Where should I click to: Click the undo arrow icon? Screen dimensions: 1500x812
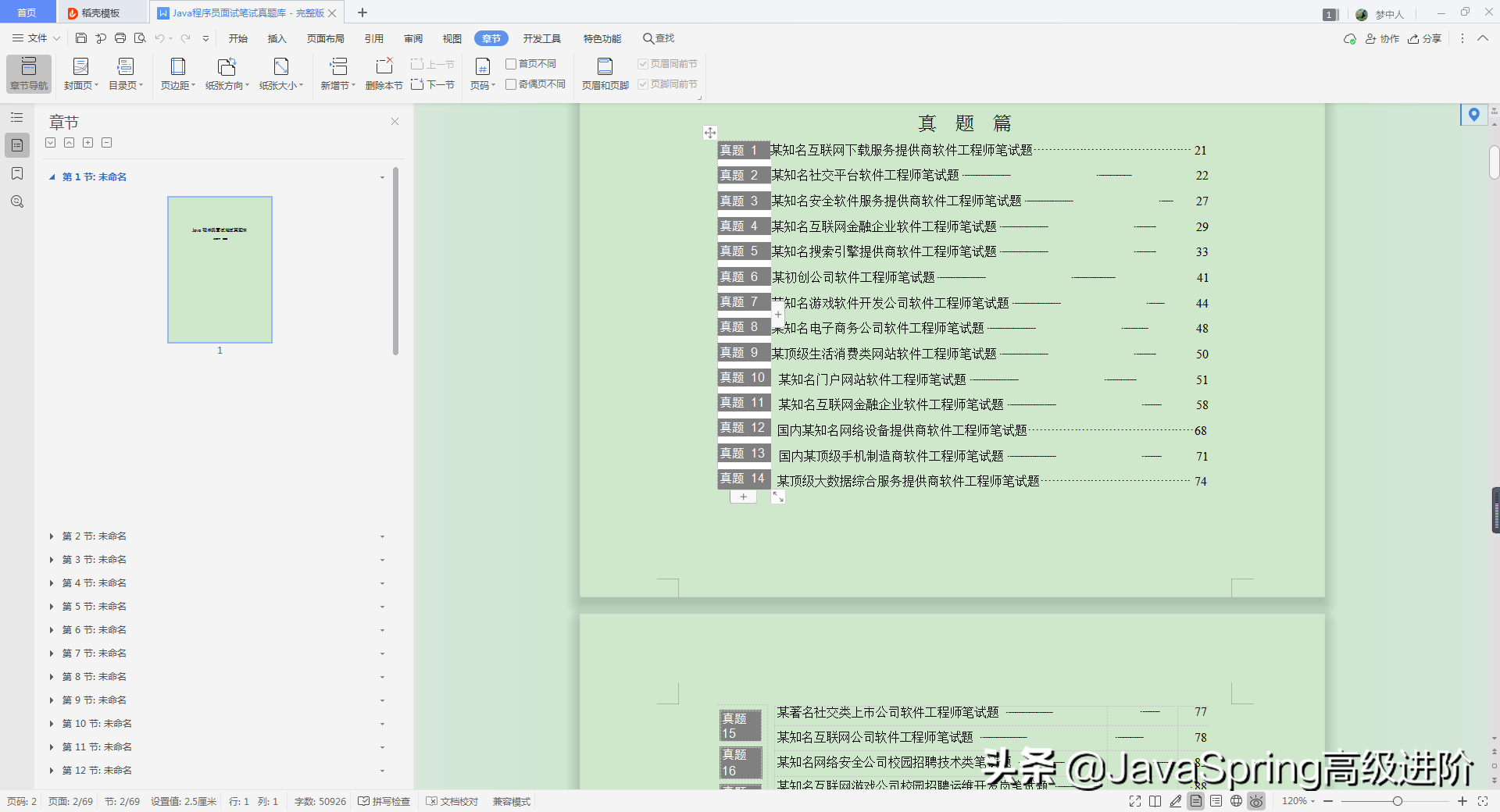pyautogui.click(x=159, y=38)
